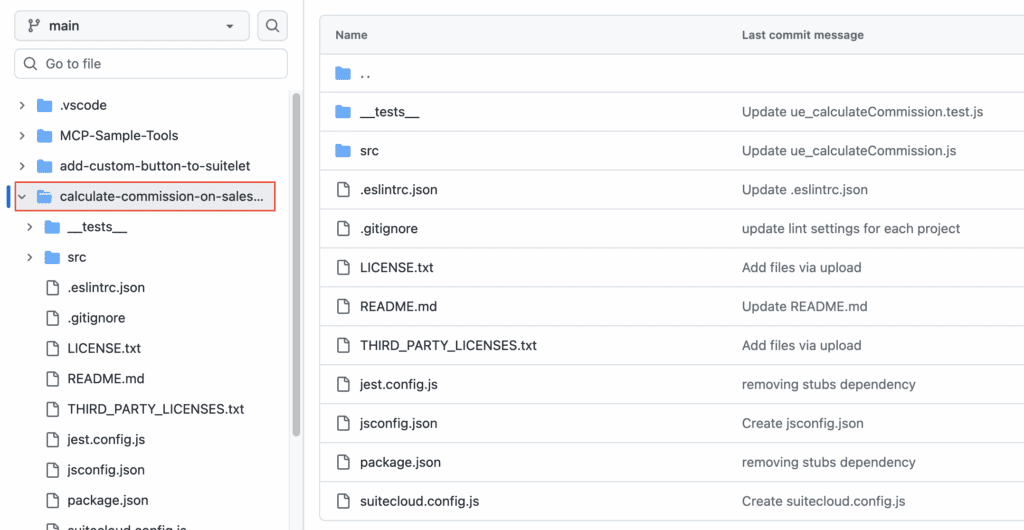Image resolution: width=1024 pixels, height=530 pixels.
Task: Open commit 'Update .eslintrc.json'
Action: point(805,190)
